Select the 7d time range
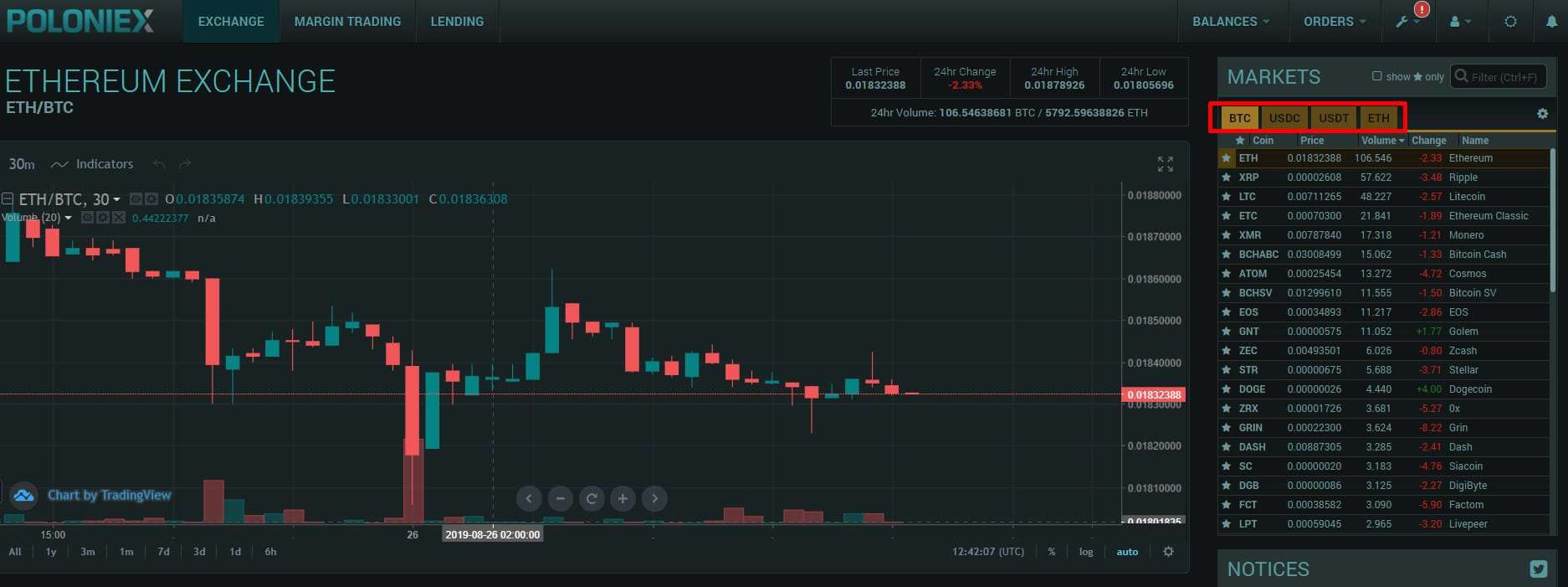This screenshot has width=1568, height=587. pos(163,552)
